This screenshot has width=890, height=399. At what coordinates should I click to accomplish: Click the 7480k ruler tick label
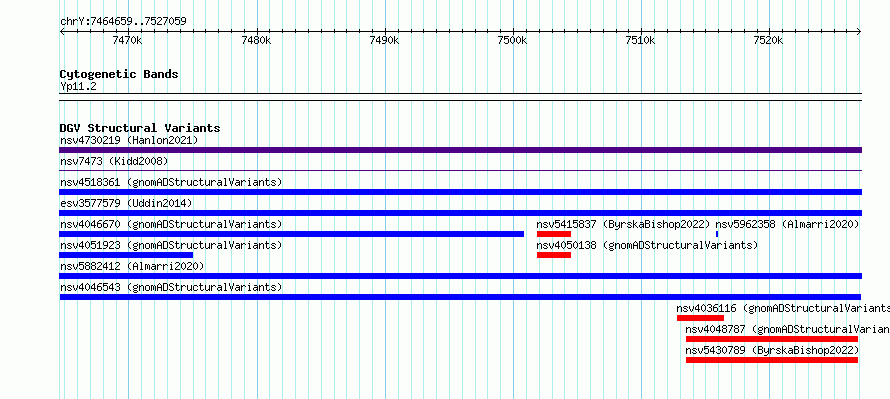[x=256, y=41]
